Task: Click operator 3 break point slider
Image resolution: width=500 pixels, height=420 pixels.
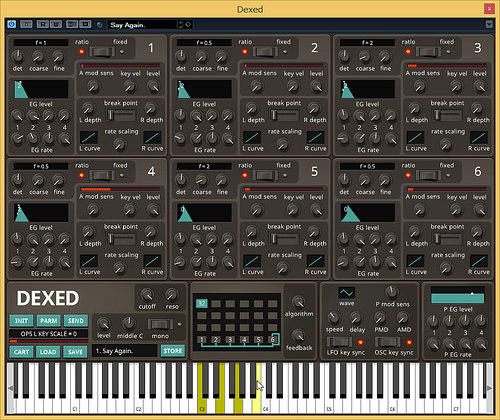Action: point(447,115)
